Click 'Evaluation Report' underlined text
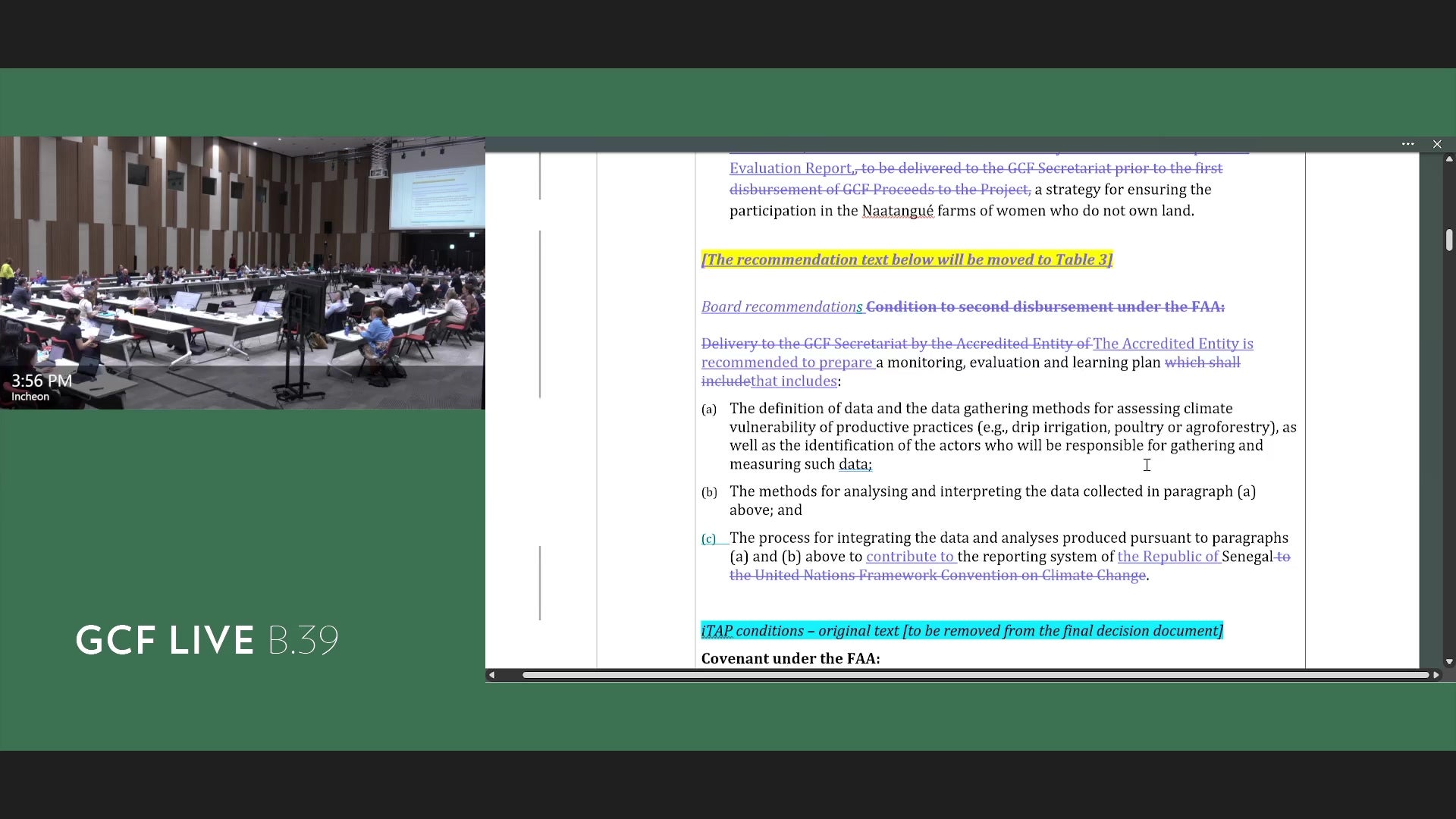 pos(791,168)
